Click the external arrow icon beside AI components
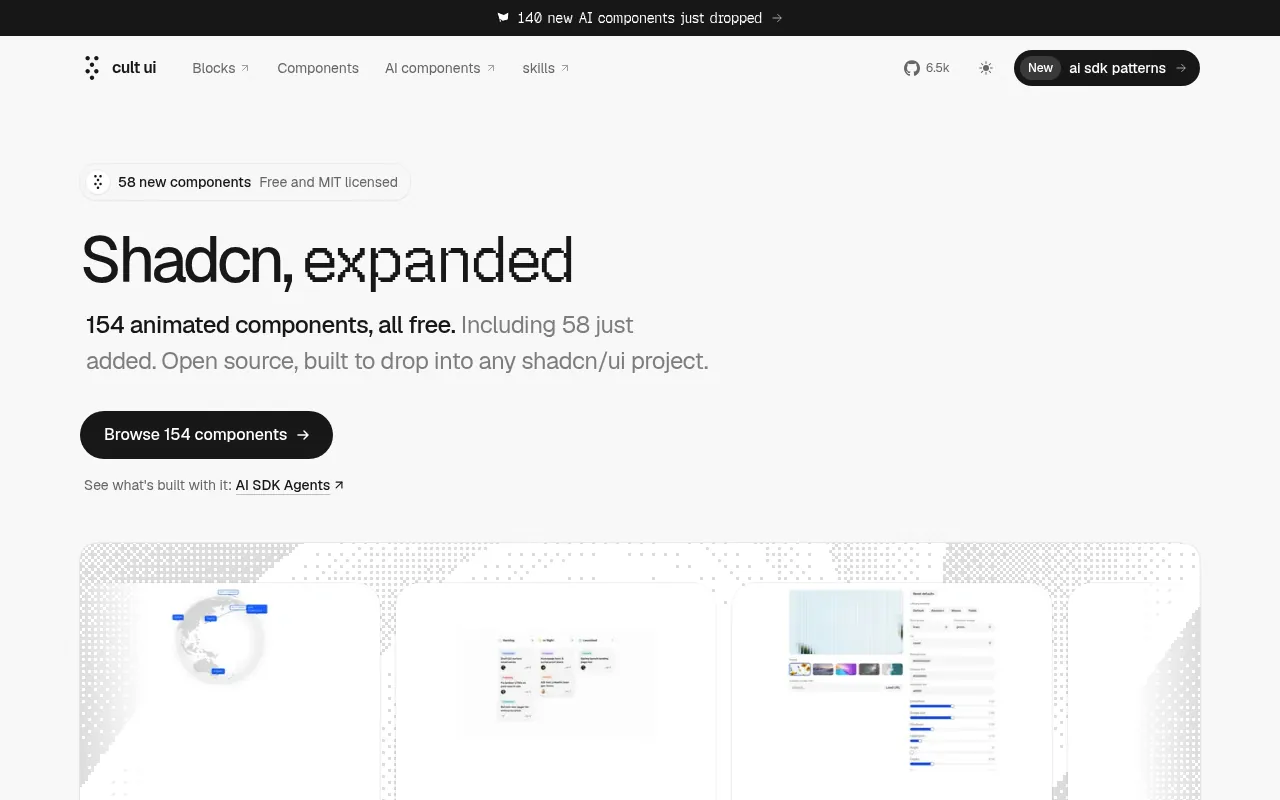The width and height of the screenshot is (1280, 800). (491, 68)
